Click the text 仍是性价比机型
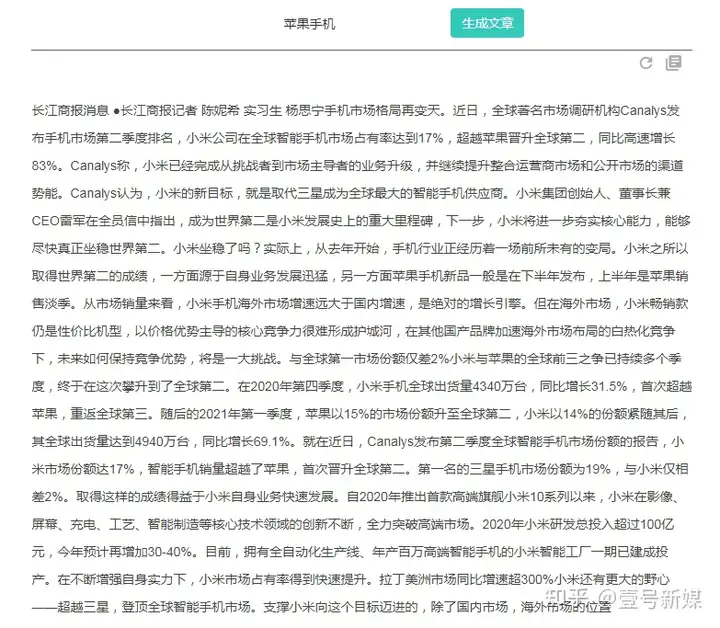The image size is (720, 628). (x=77, y=331)
